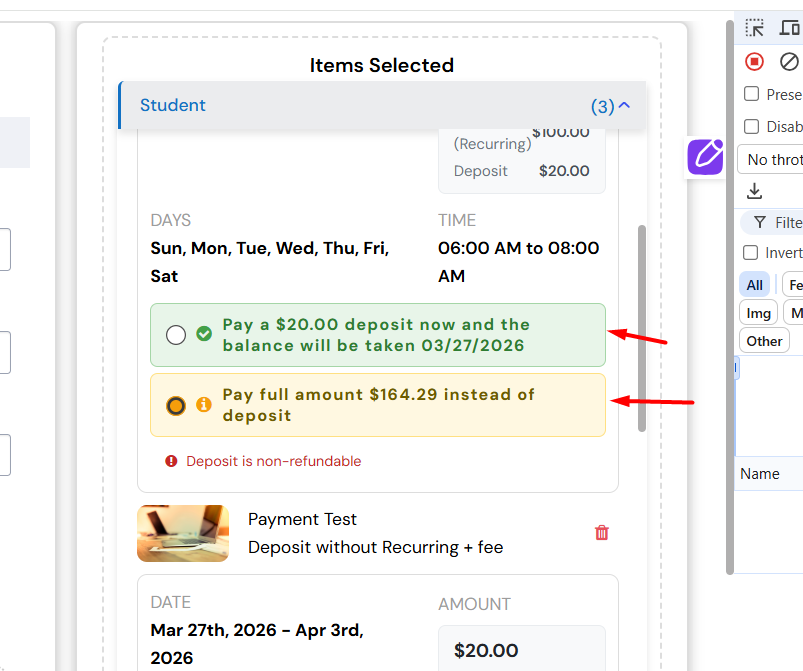The image size is (803, 671).
Task: Stop recording network log
Action: [755, 62]
